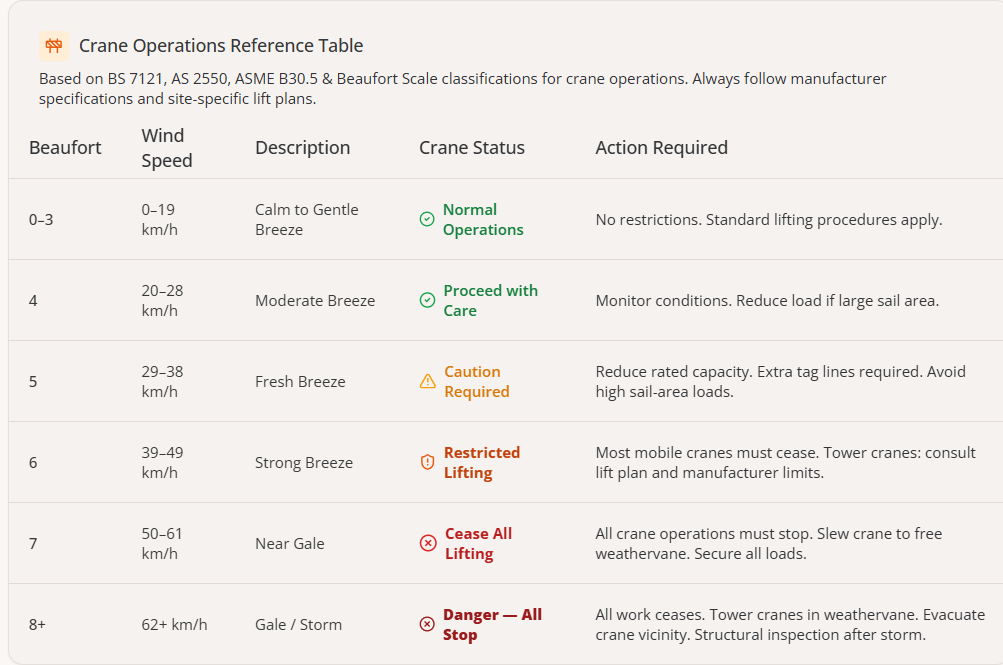Click the Restricted Lifting status text

point(482,462)
